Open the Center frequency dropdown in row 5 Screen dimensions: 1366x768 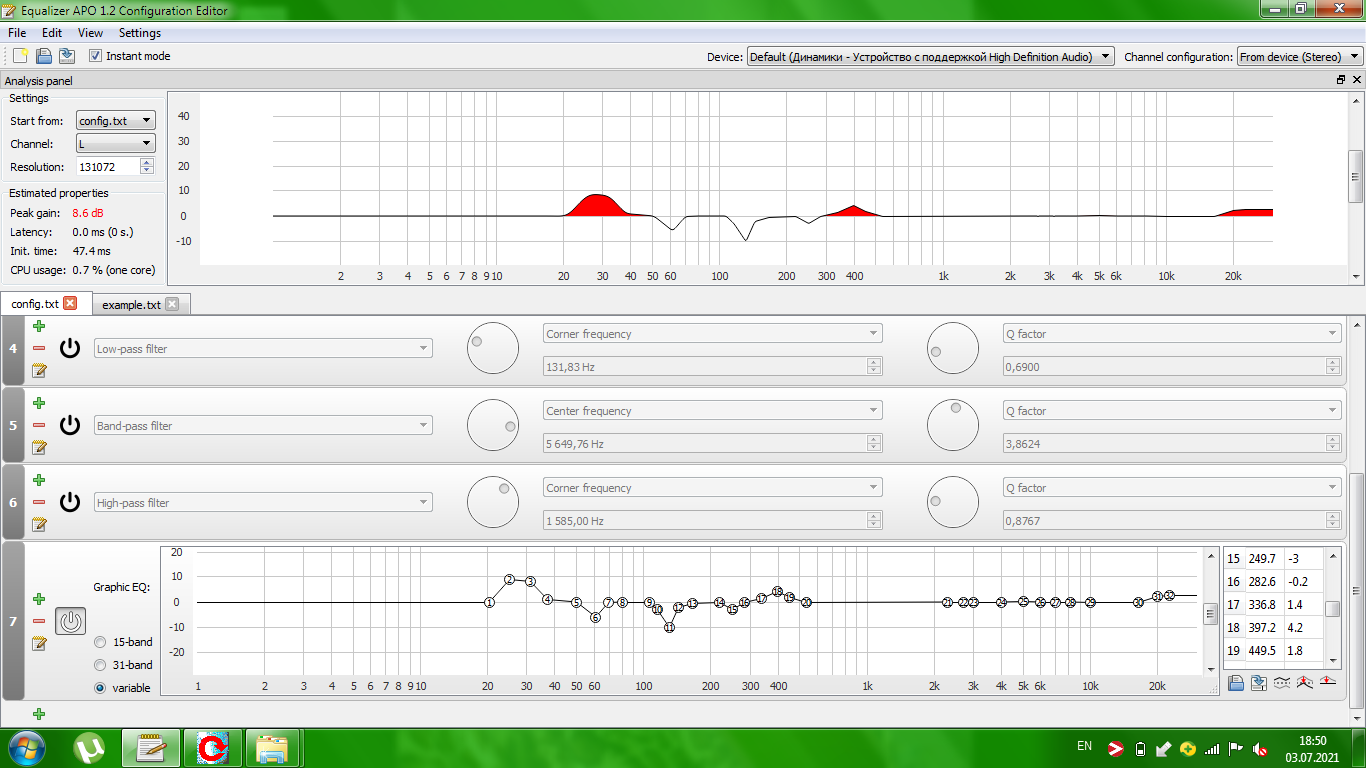point(712,411)
